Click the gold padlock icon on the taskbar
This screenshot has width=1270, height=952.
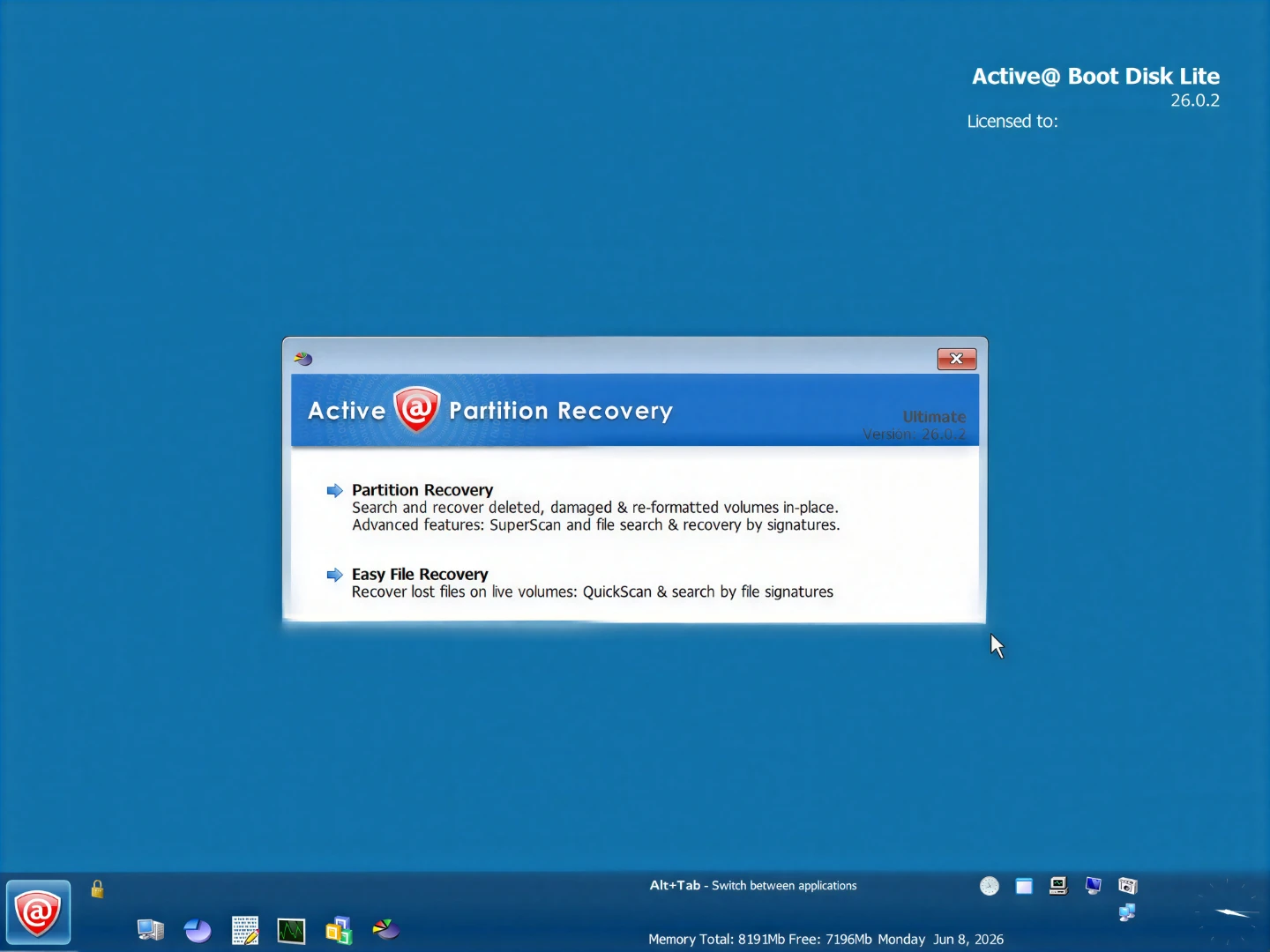(97, 889)
